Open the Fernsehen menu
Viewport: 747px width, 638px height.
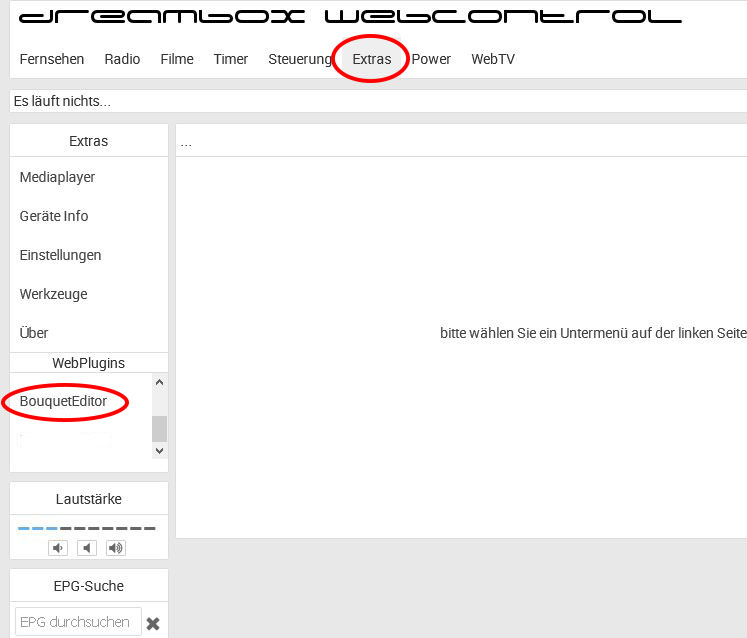click(x=52, y=59)
